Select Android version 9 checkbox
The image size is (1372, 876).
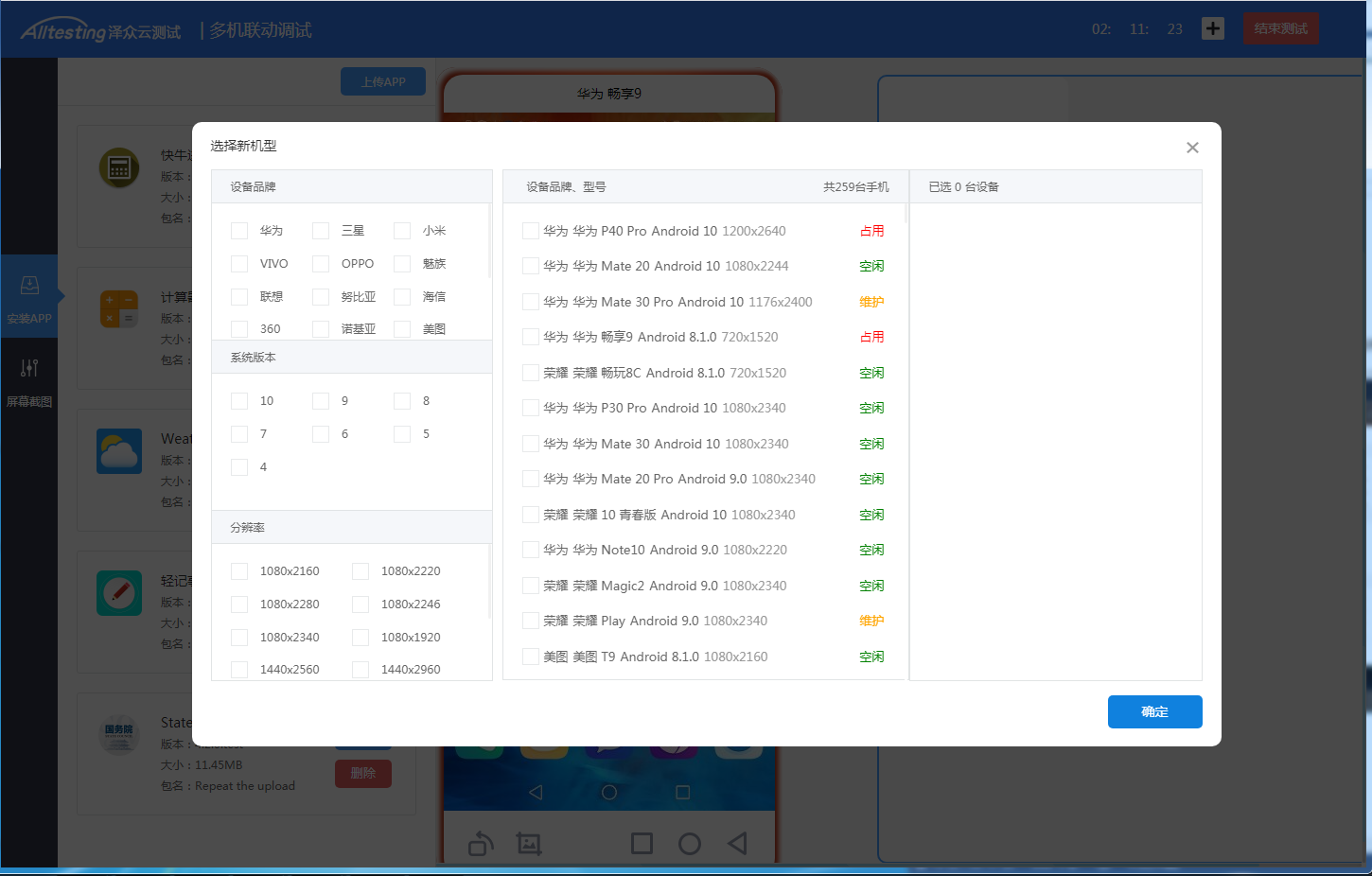point(321,401)
